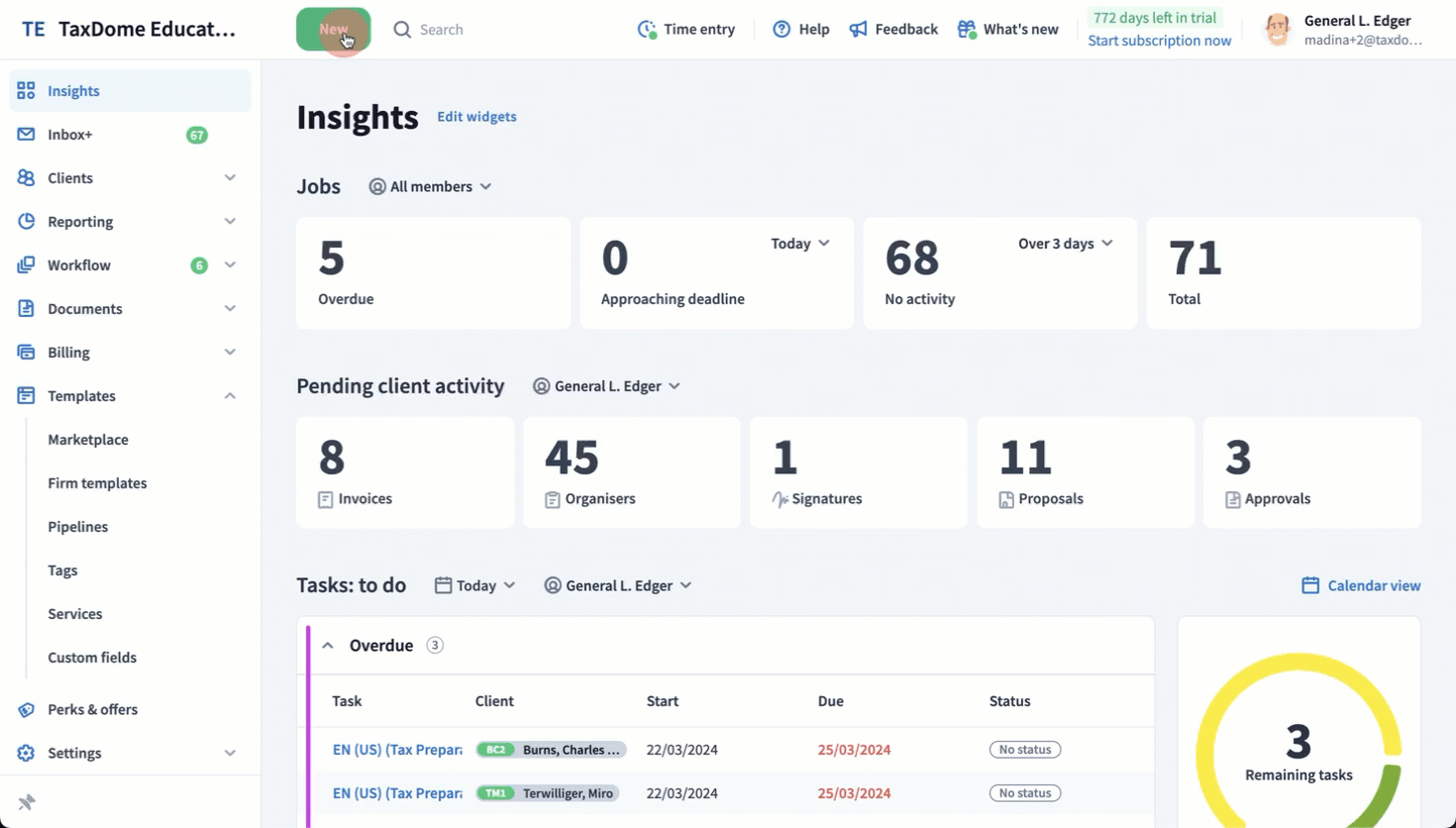Open the All members filter dropdown
Screen dimensions: 1456x828
[431, 187]
